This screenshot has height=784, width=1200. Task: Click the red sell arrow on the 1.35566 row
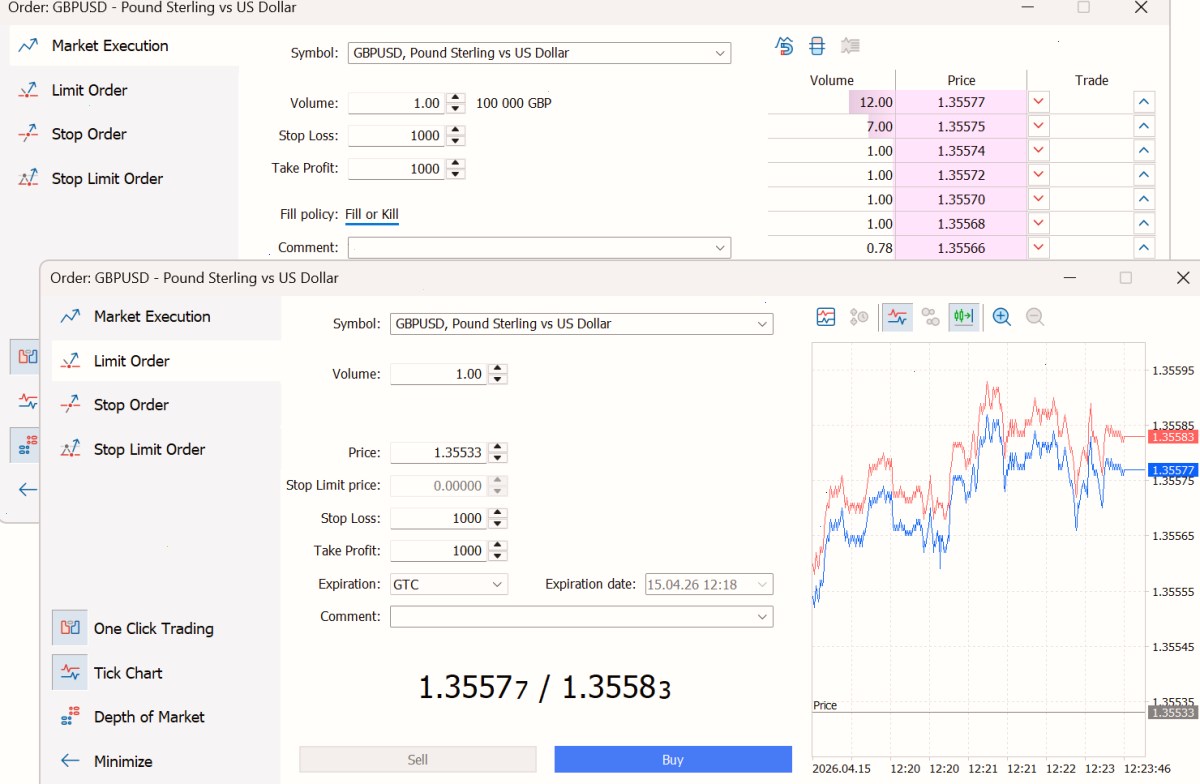click(x=1039, y=248)
